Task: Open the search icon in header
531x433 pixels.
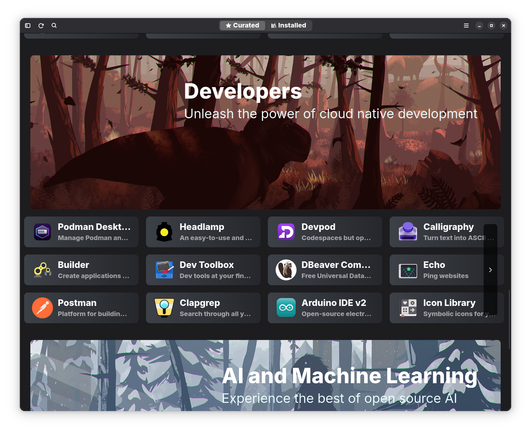Action: click(54, 25)
